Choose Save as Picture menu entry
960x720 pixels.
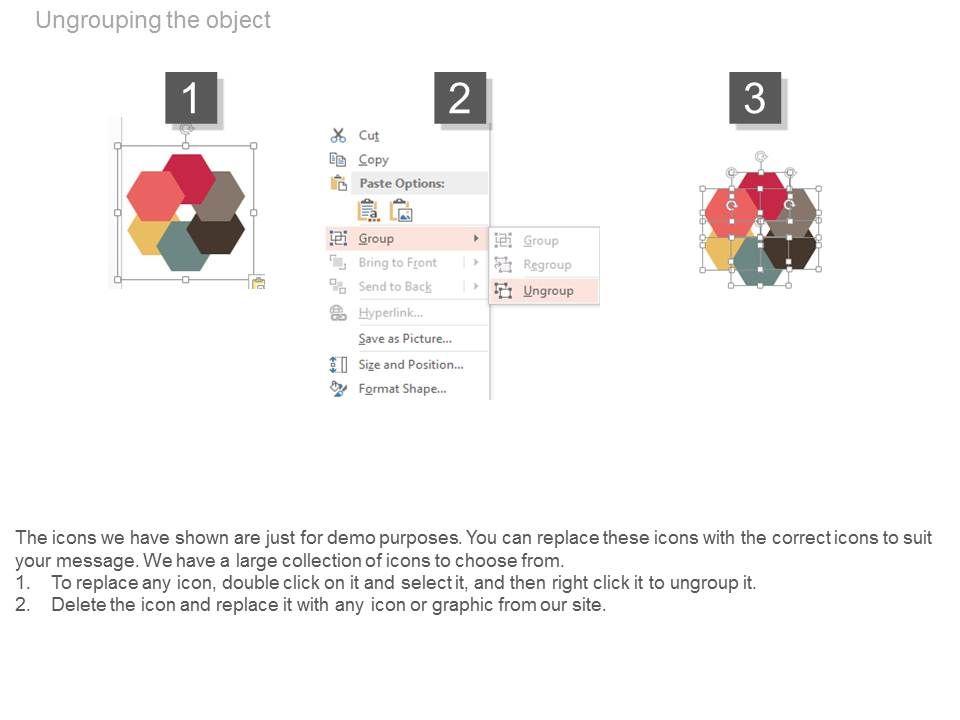404,339
